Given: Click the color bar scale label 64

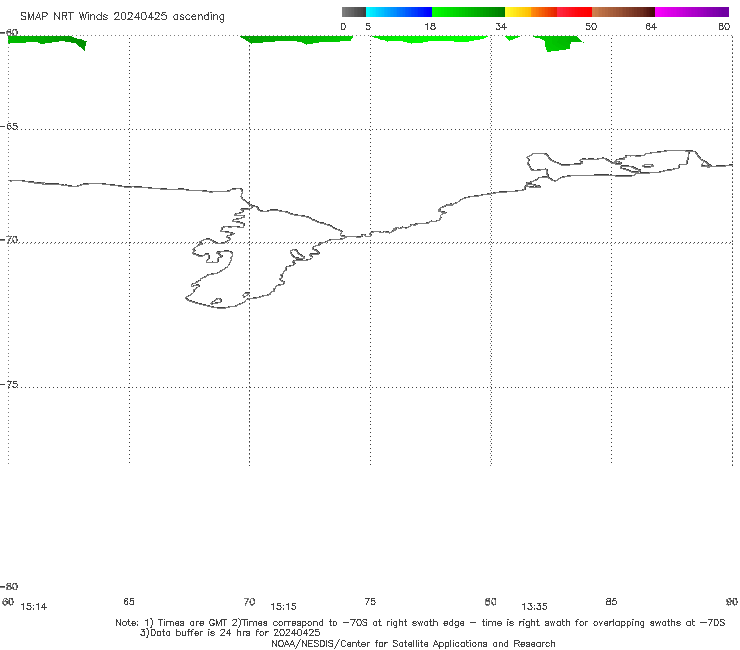Looking at the screenshot, I should [651, 27].
